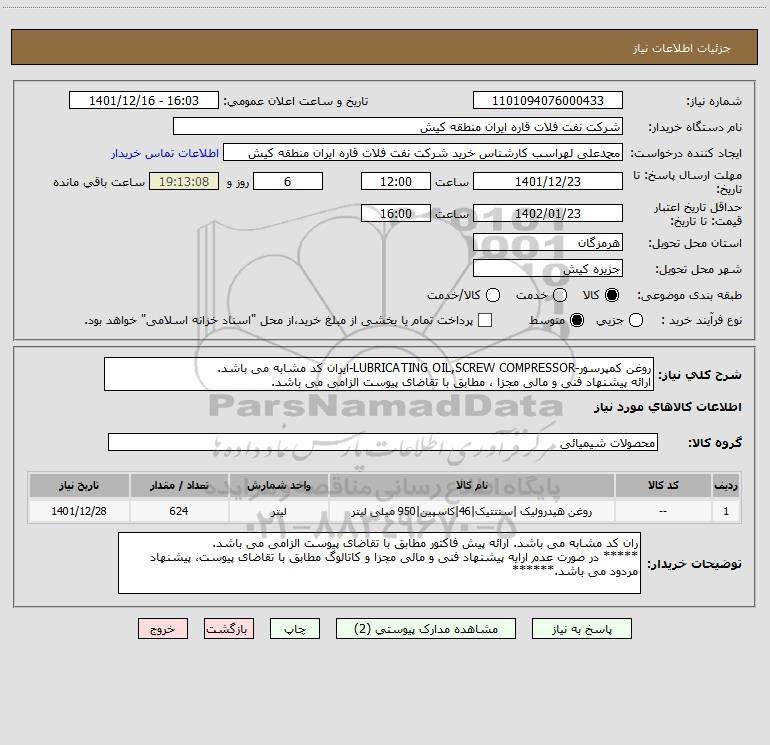The width and height of the screenshot is (770, 745).
Task: Click the پاسخ به نیاز button
Action: coord(581,629)
